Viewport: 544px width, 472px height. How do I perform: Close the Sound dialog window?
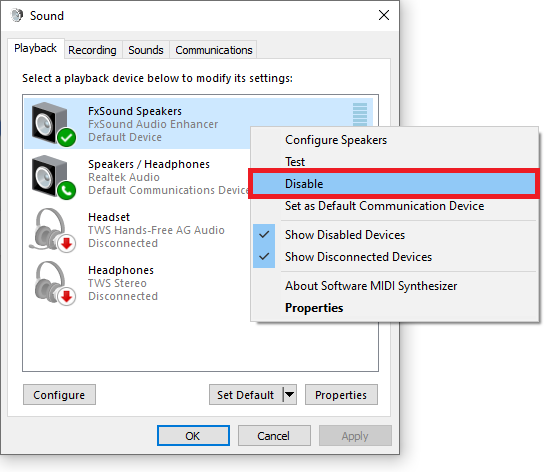(384, 15)
